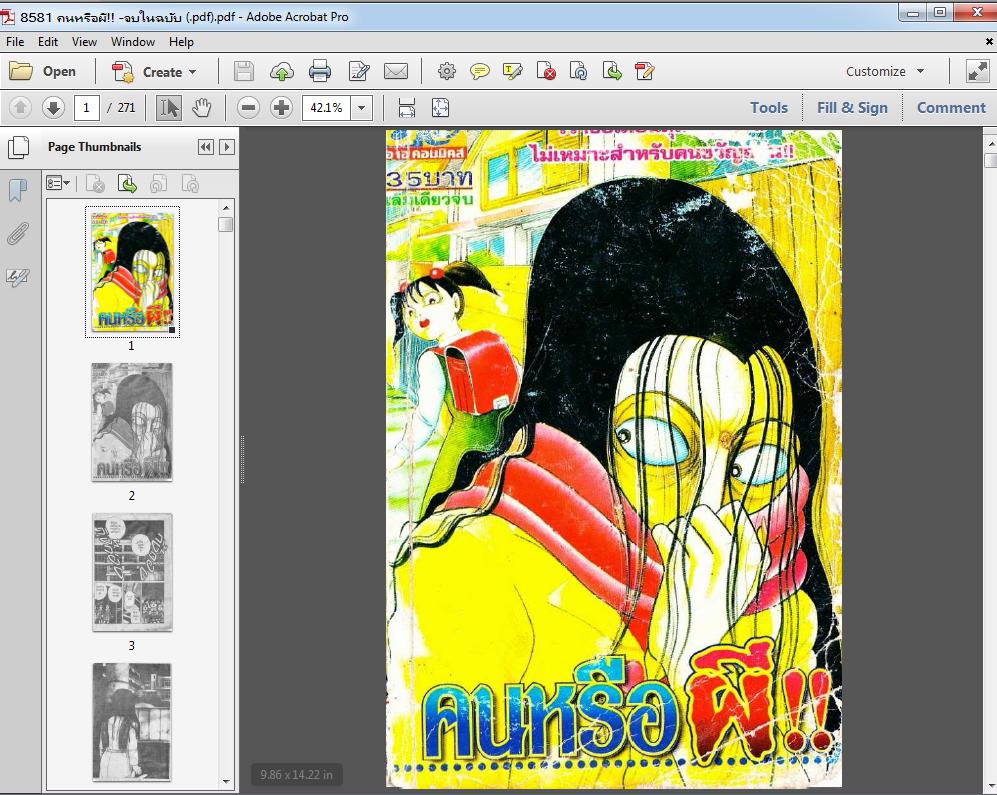Click thumbnail panel delete pages icon
The image size is (997, 795).
point(95,184)
